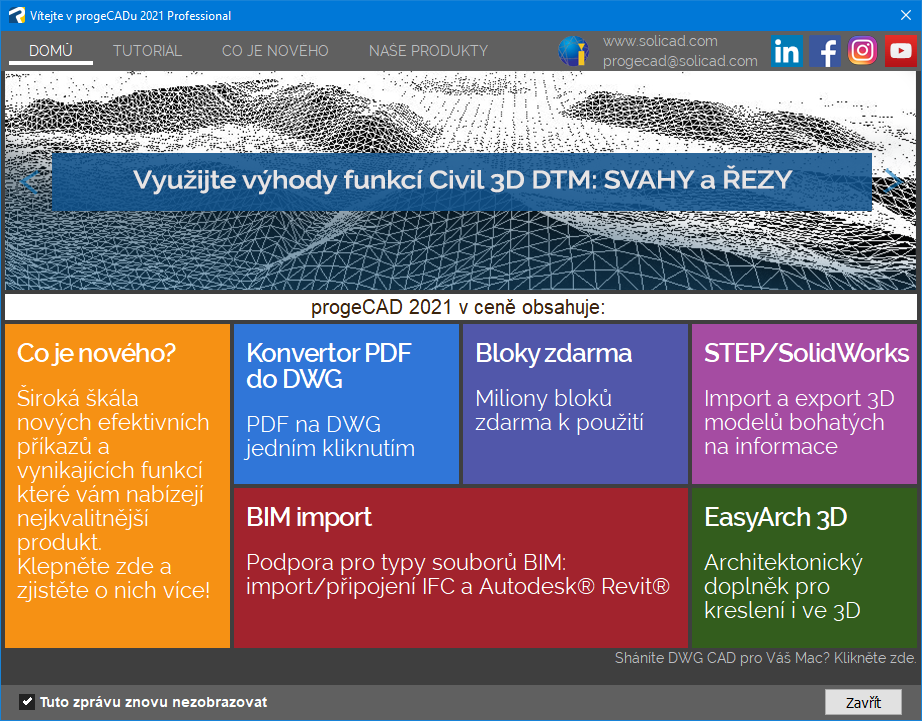
Task: Open the CO JE NOVEHO tab
Action: 275,50
